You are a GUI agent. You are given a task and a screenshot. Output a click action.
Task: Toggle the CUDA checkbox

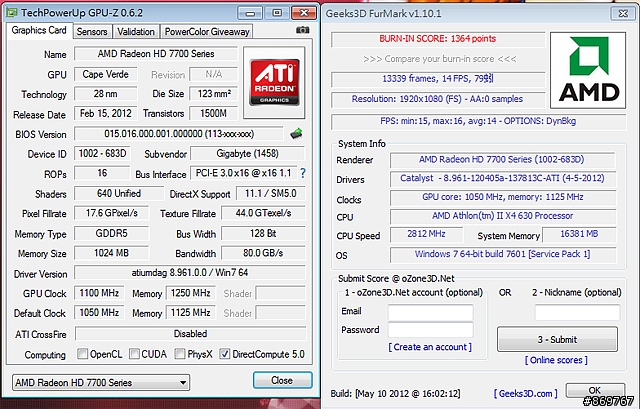point(134,353)
